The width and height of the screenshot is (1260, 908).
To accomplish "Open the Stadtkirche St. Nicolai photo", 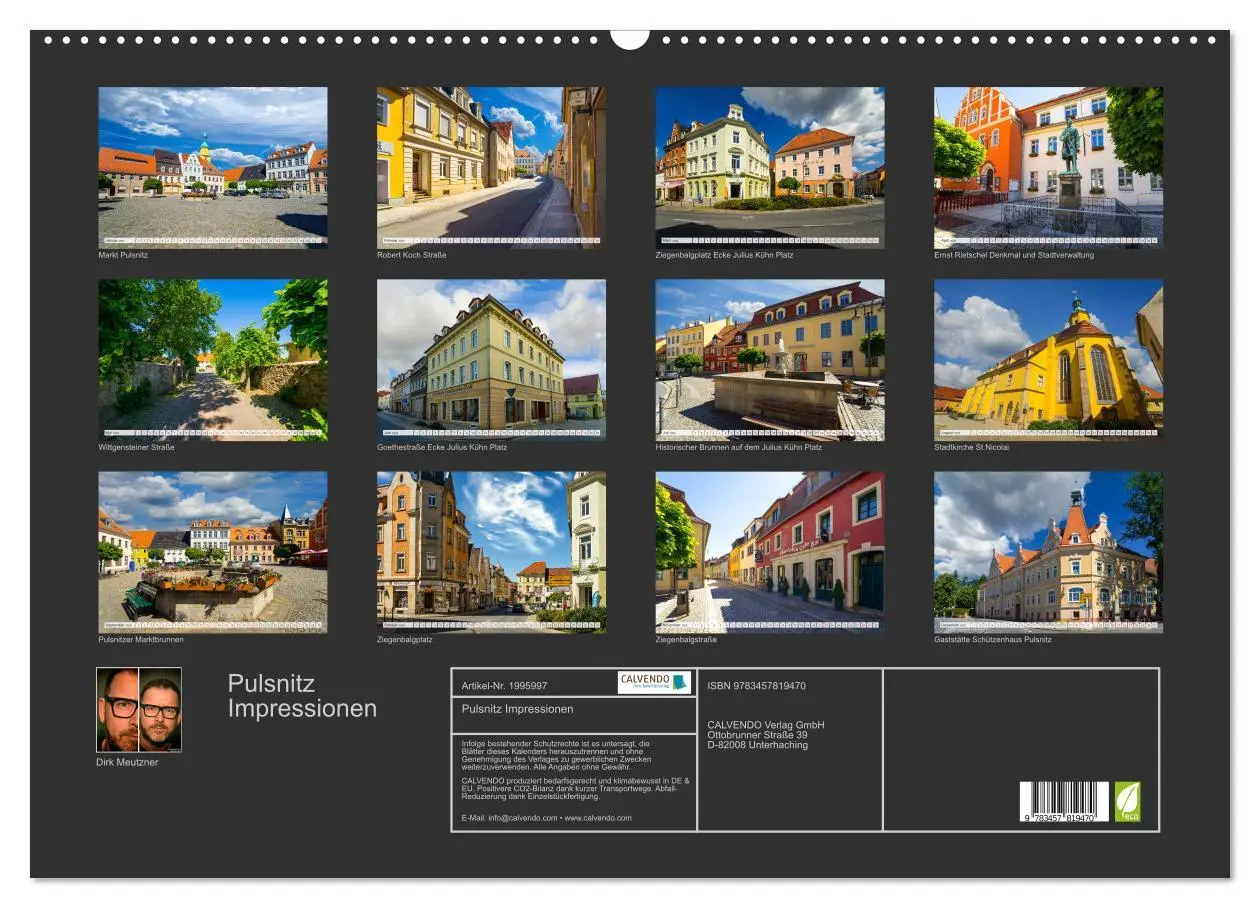I will [1049, 360].
